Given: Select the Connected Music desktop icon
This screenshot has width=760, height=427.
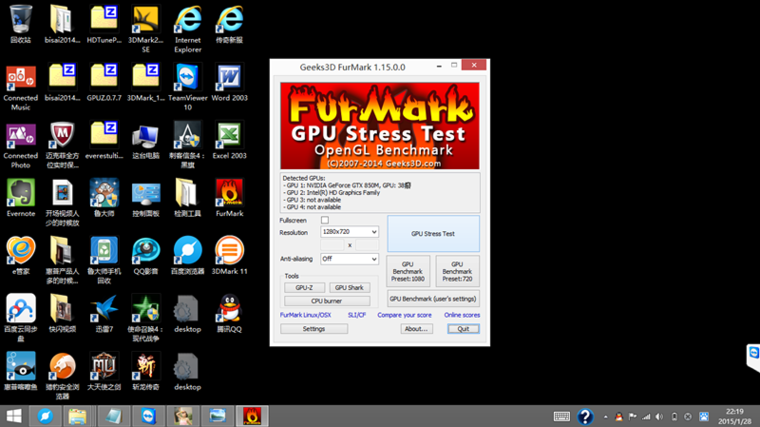Looking at the screenshot, I should point(21,87).
